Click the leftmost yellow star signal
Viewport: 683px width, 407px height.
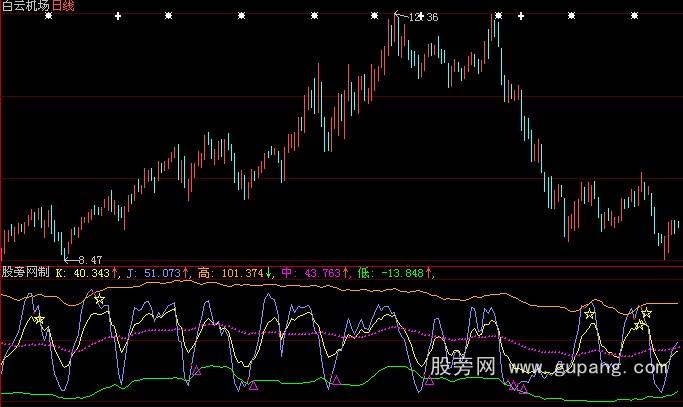40,320
